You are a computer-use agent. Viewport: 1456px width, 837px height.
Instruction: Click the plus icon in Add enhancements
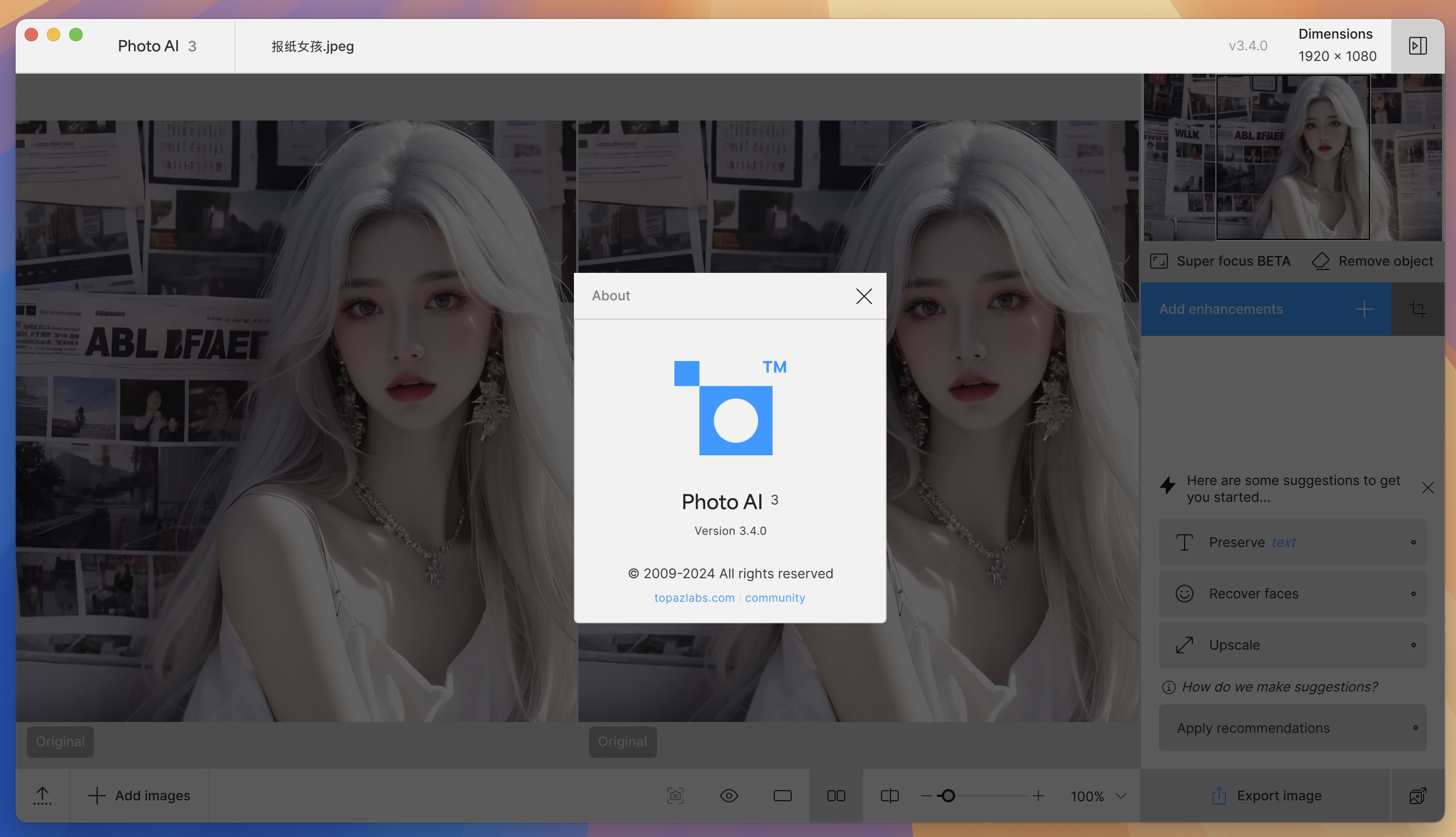(1363, 309)
